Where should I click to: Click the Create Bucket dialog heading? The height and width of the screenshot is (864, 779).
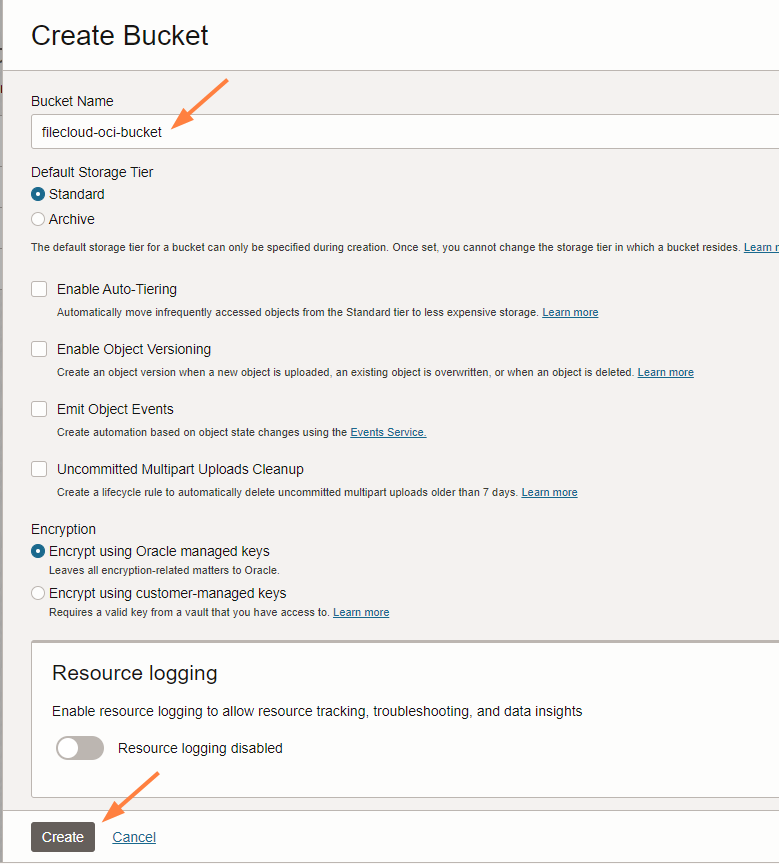(x=120, y=35)
